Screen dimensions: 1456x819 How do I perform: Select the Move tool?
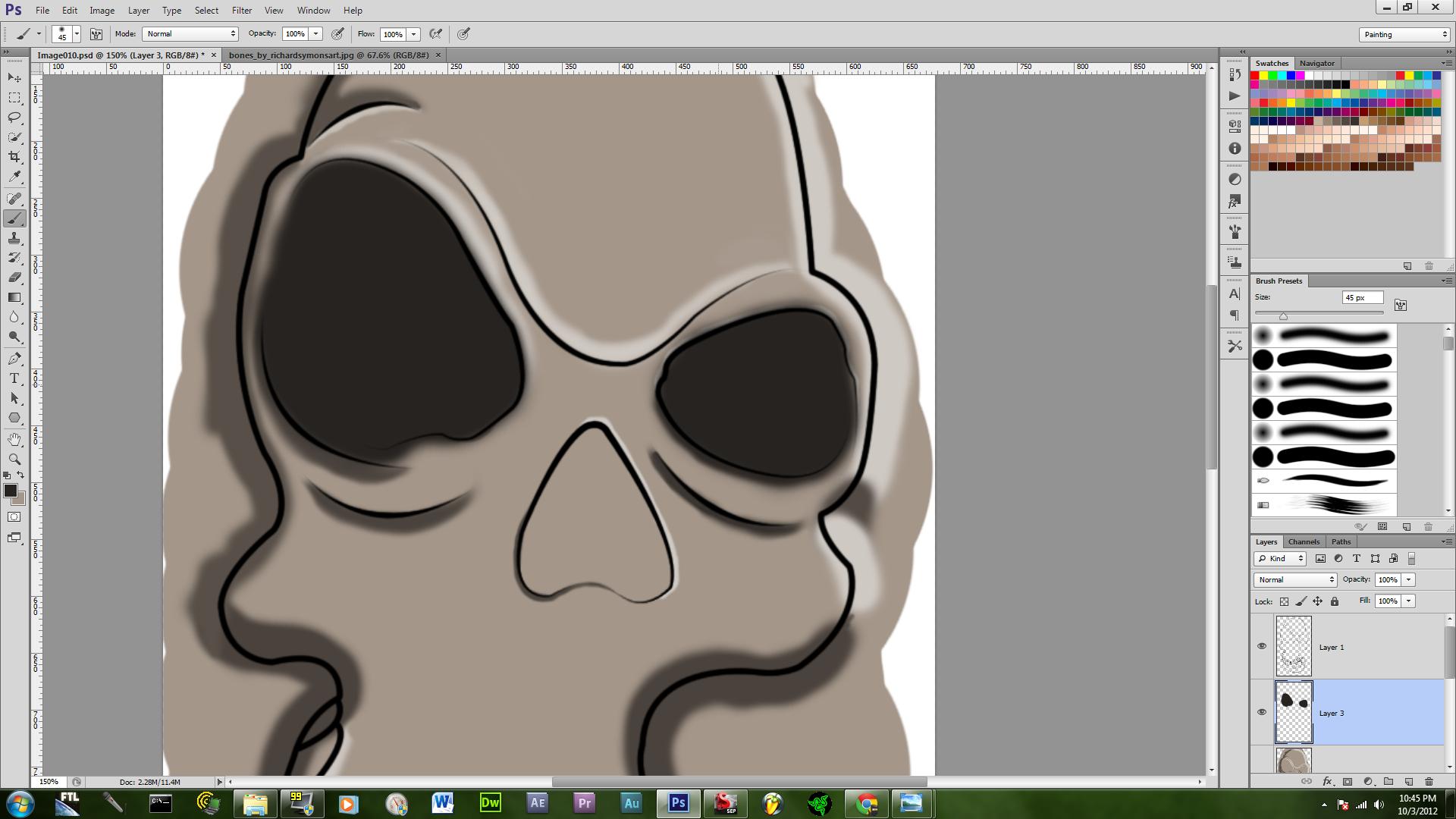click(14, 78)
